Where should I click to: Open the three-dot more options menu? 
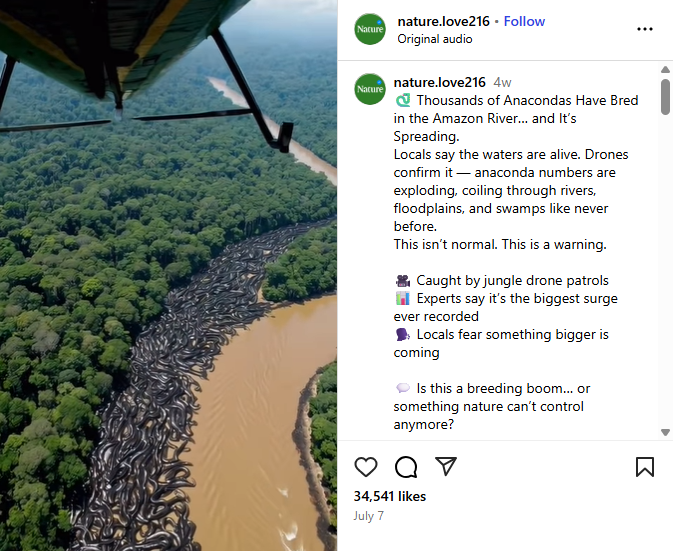(x=645, y=29)
